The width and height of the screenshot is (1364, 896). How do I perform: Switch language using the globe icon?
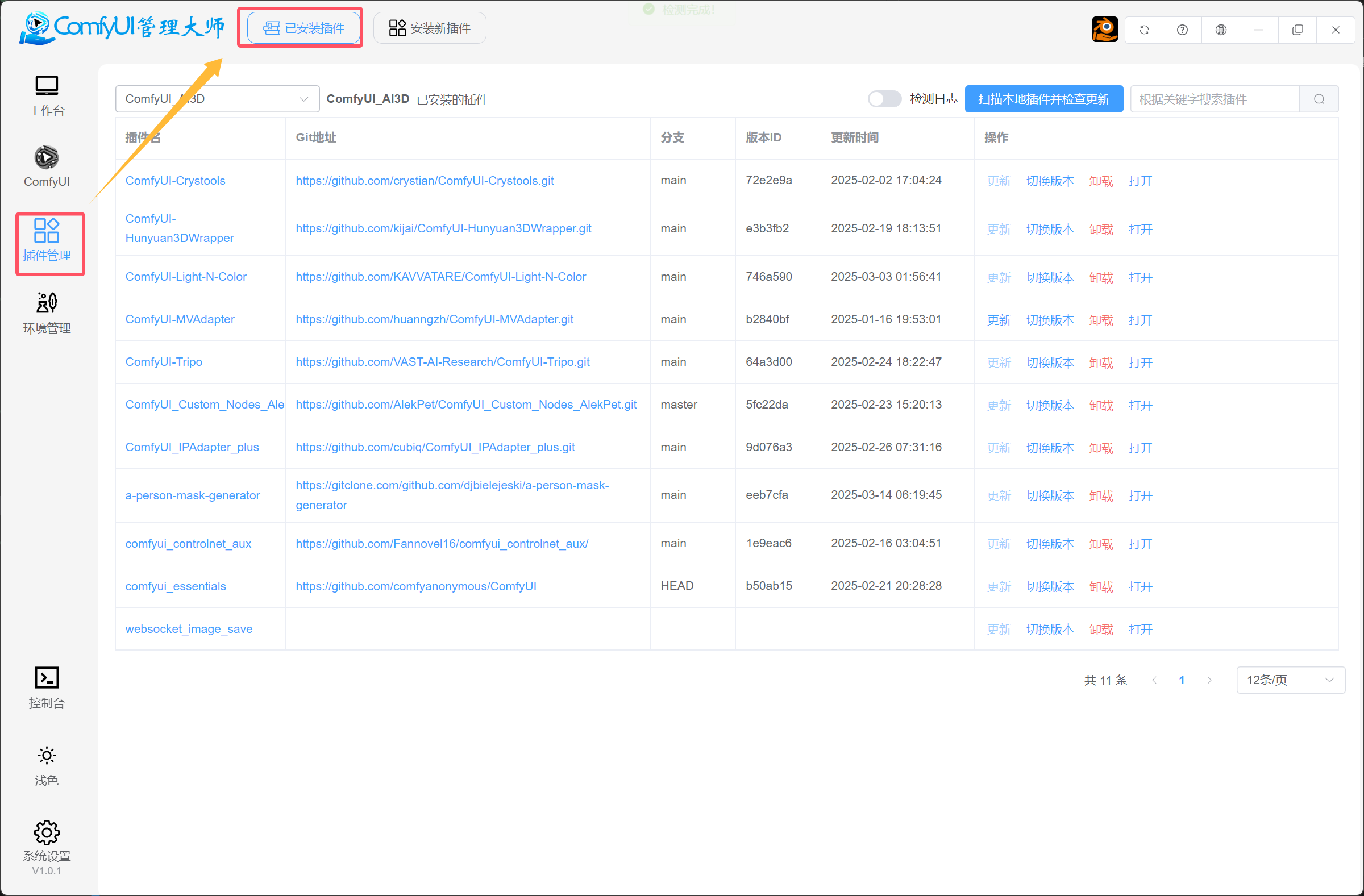point(1221,29)
